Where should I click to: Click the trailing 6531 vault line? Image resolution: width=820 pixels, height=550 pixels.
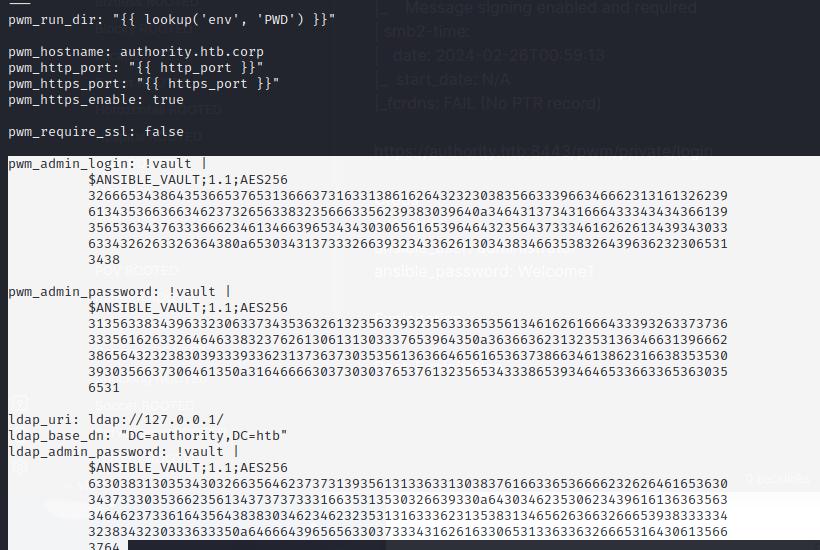click(x=104, y=388)
